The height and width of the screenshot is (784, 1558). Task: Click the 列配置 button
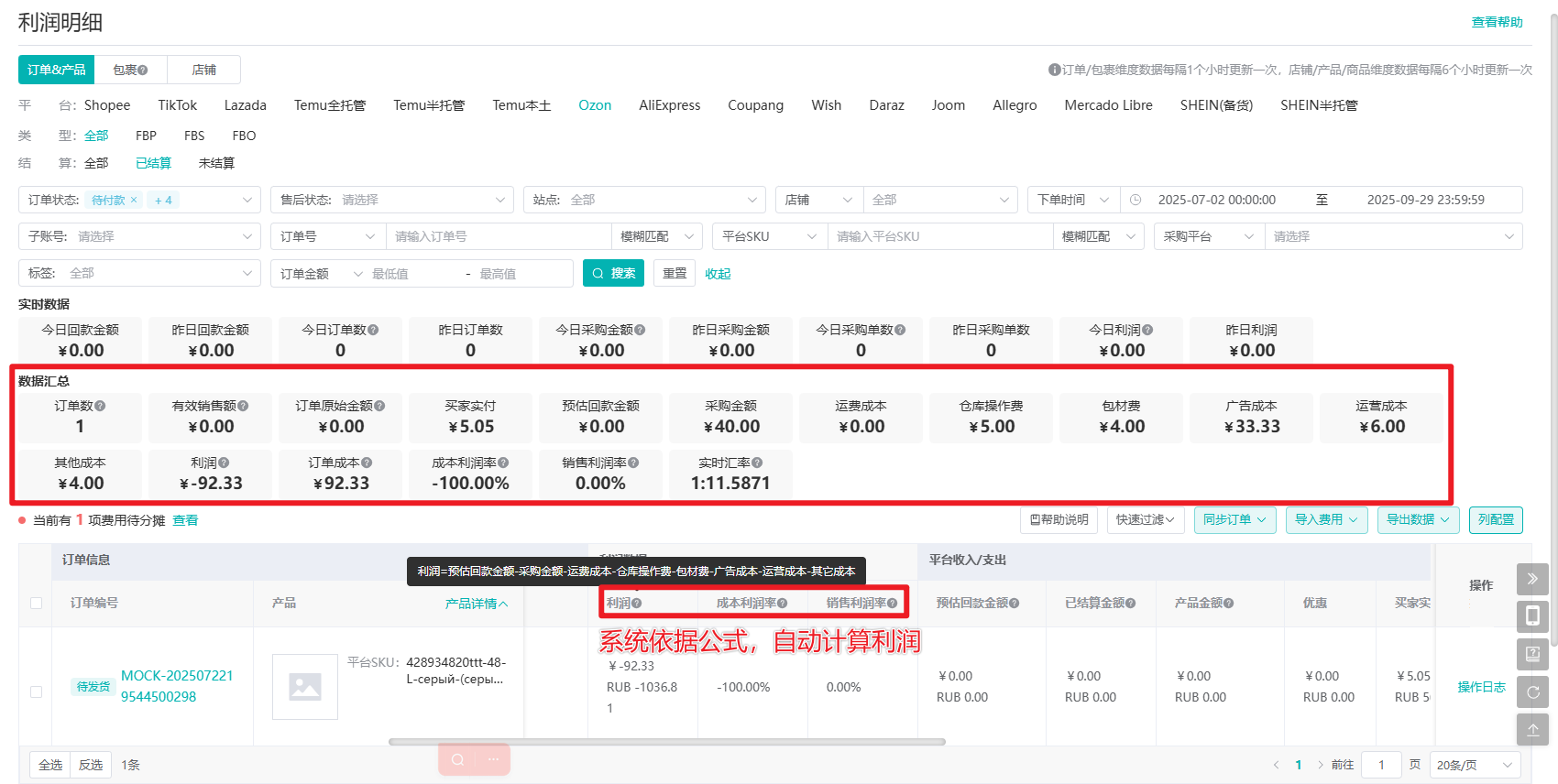click(x=1496, y=520)
